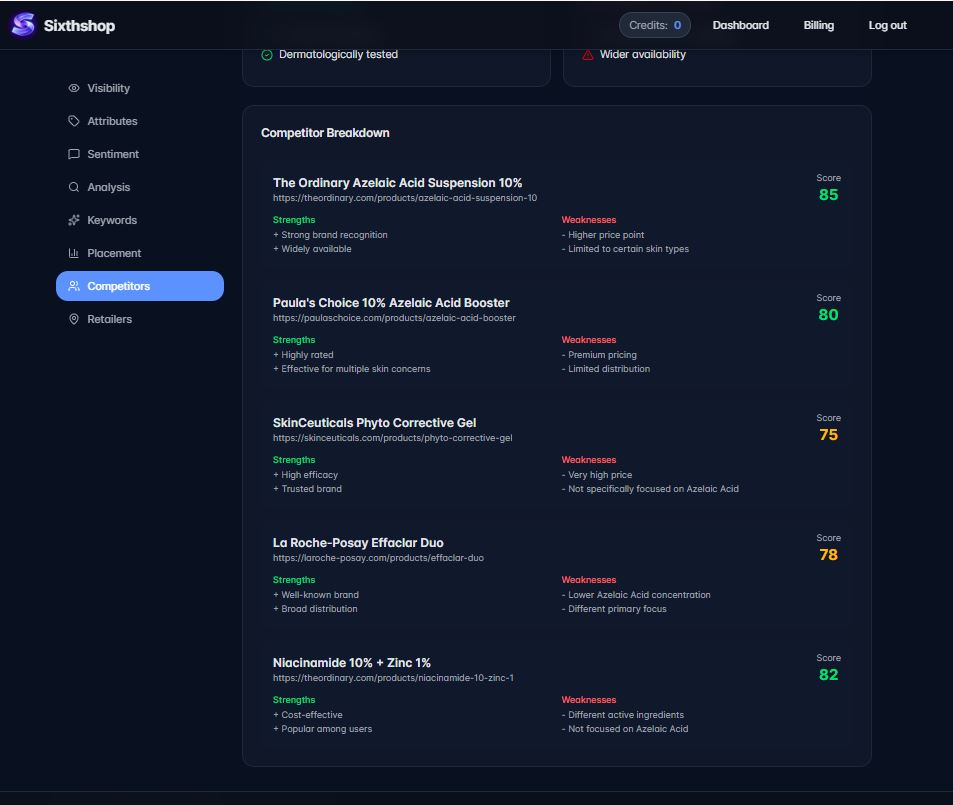The height and width of the screenshot is (805, 953).
Task: Open Sentiment via the speech bubble icon
Action: click(73, 154)
